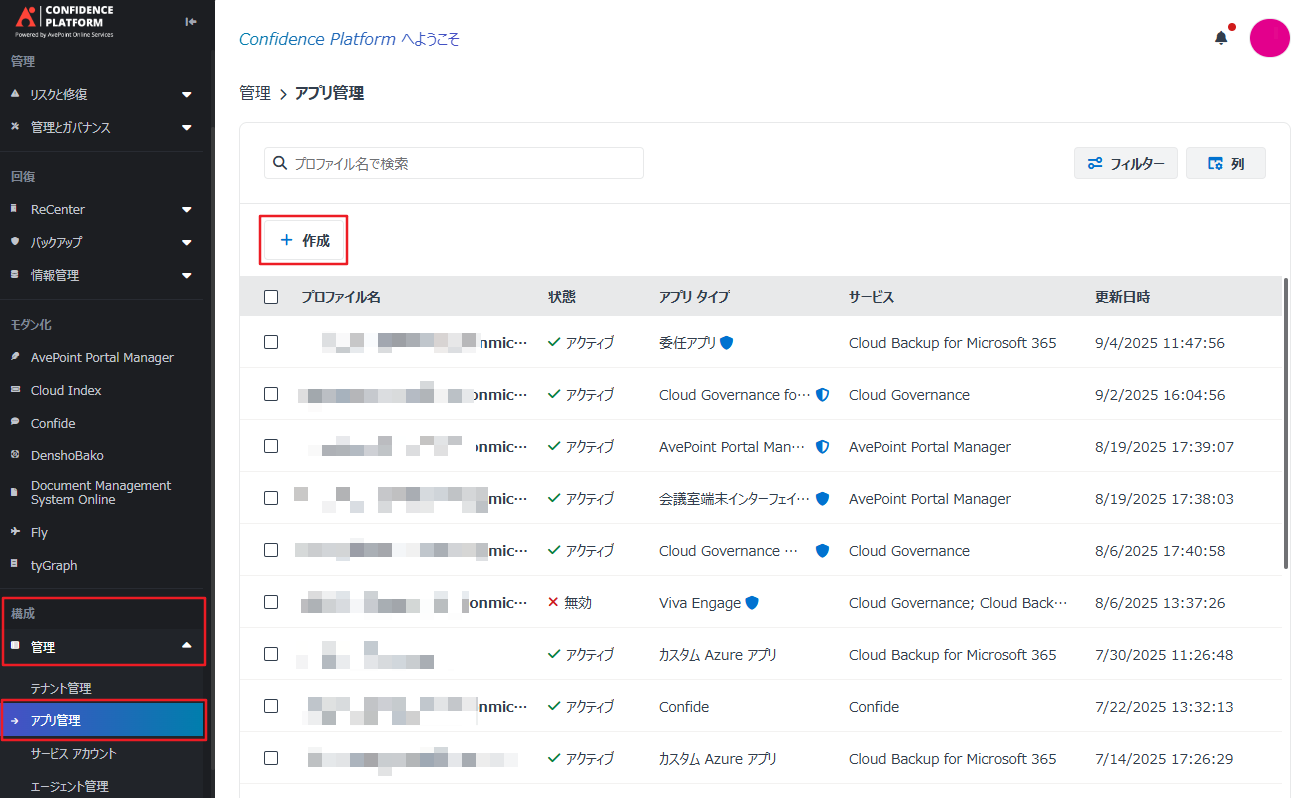Sort by the 更新日時 column header
This screenshot has width=1295, height=798.
pos(1123,297)
